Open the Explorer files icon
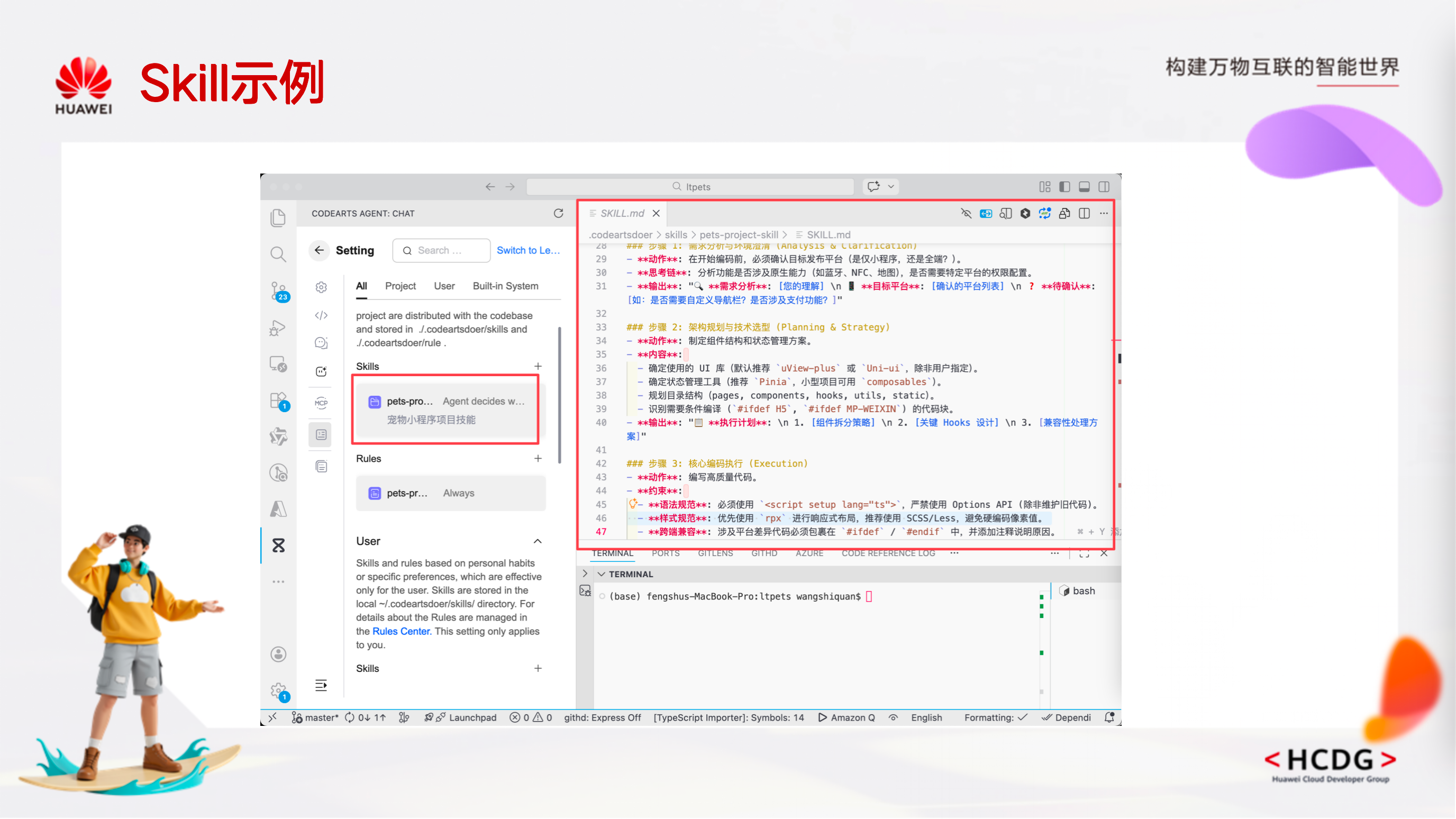The width and height of the screenshot is (1456, 819). tap(278, 217)
